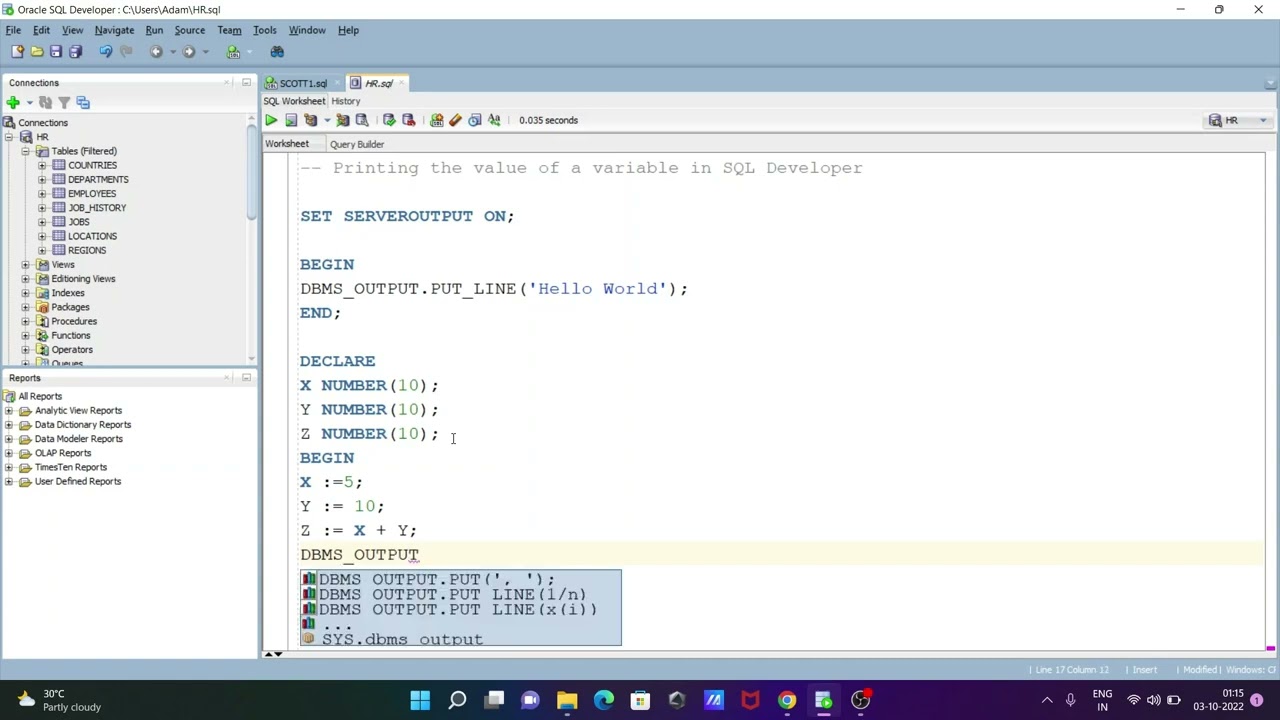The width and height of the screenshot is (1280, 720).
Task: Click the New file icon
Action: tap(17, 52)
